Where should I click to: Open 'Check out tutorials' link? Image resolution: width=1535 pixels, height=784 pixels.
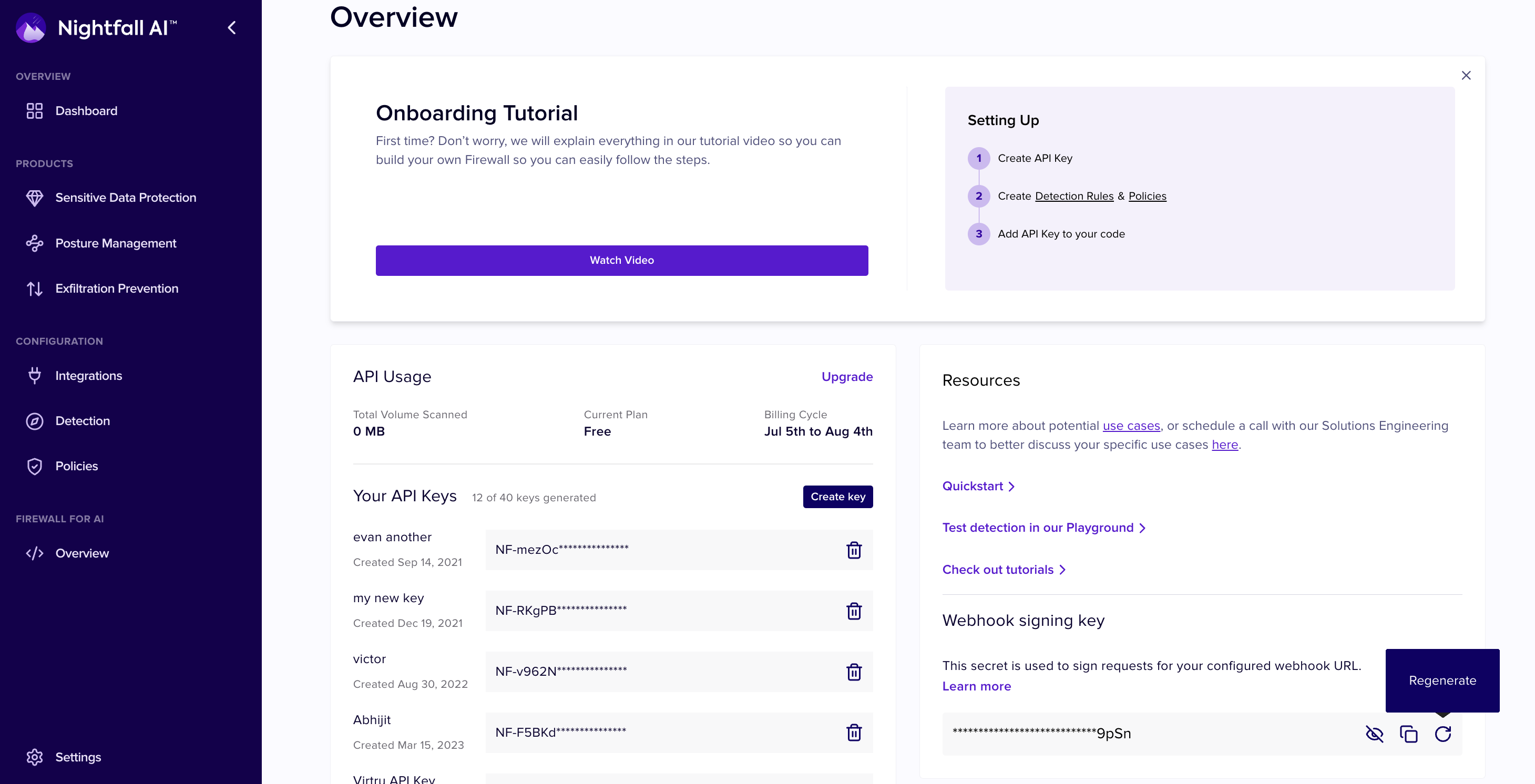pyautogui.click(x=1003, y=570)
